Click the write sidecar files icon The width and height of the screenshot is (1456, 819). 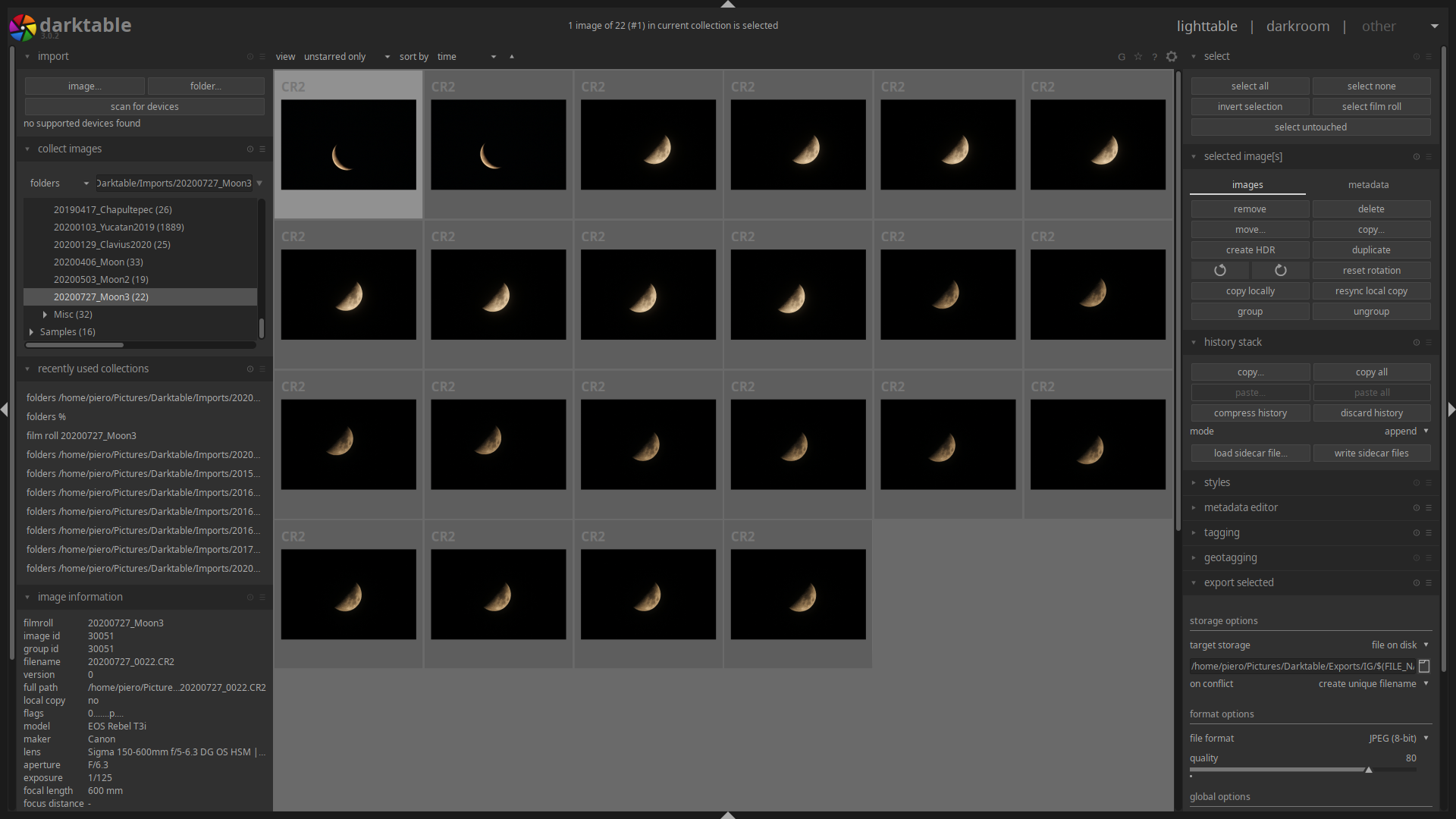pos(1370,453)
